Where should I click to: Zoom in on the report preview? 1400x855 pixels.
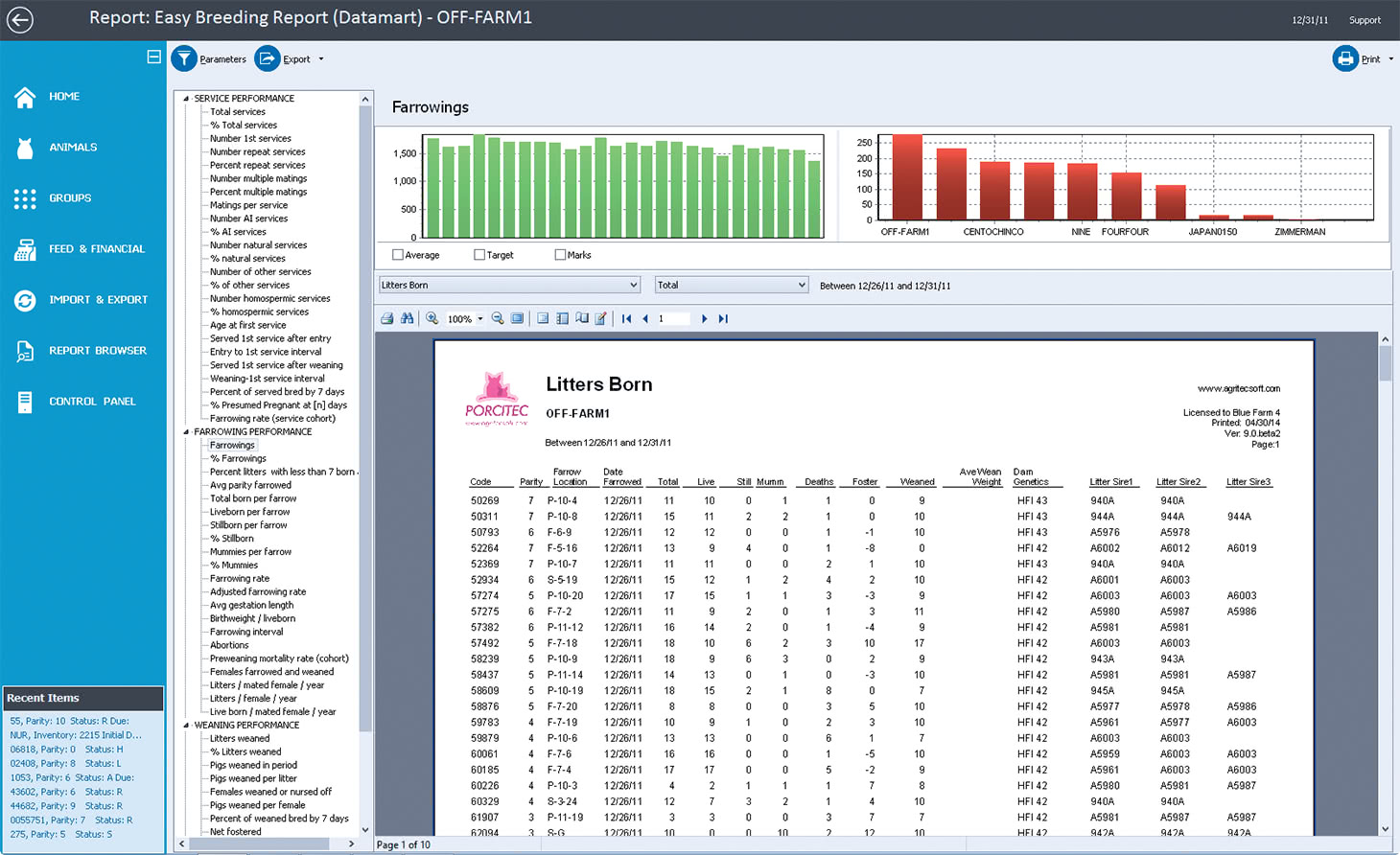coord(432,317)
